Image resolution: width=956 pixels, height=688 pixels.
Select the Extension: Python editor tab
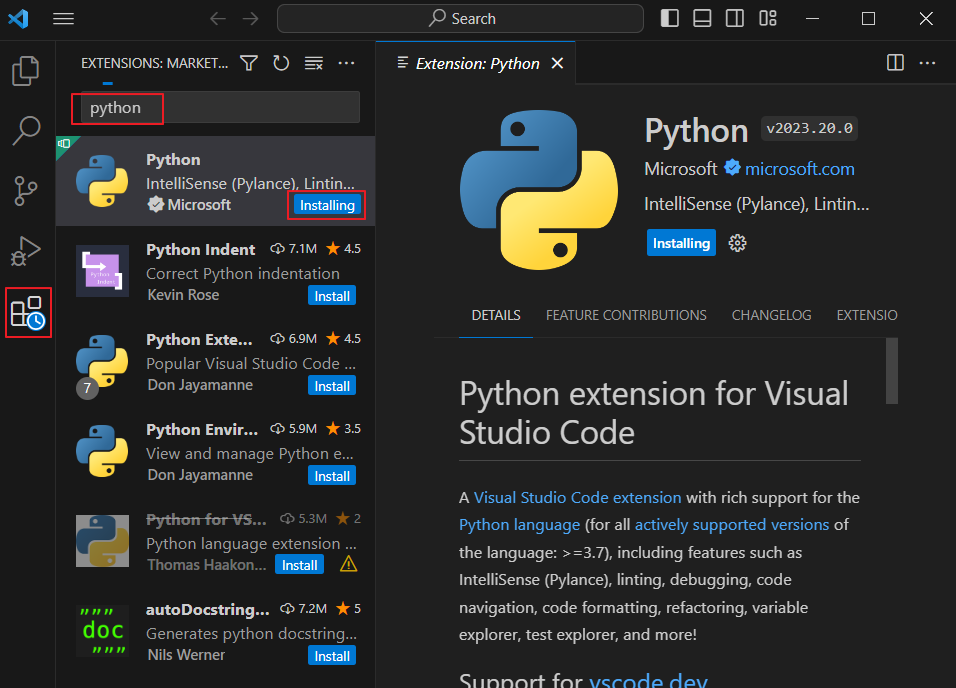(x=476, y=63)
